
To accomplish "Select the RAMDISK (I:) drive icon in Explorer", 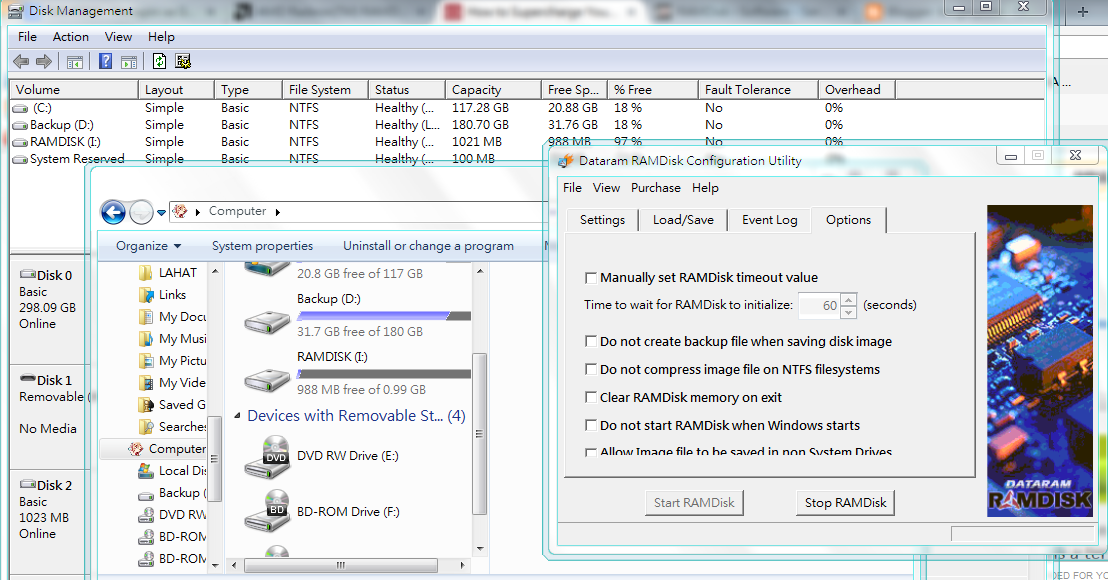I will [267, 381].
